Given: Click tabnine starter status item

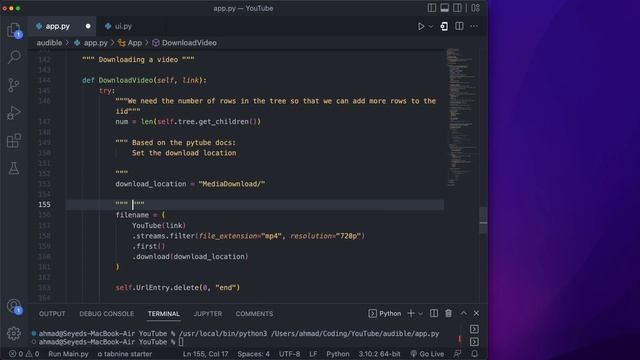Looking at the screenshot, I should click(124, 354).
